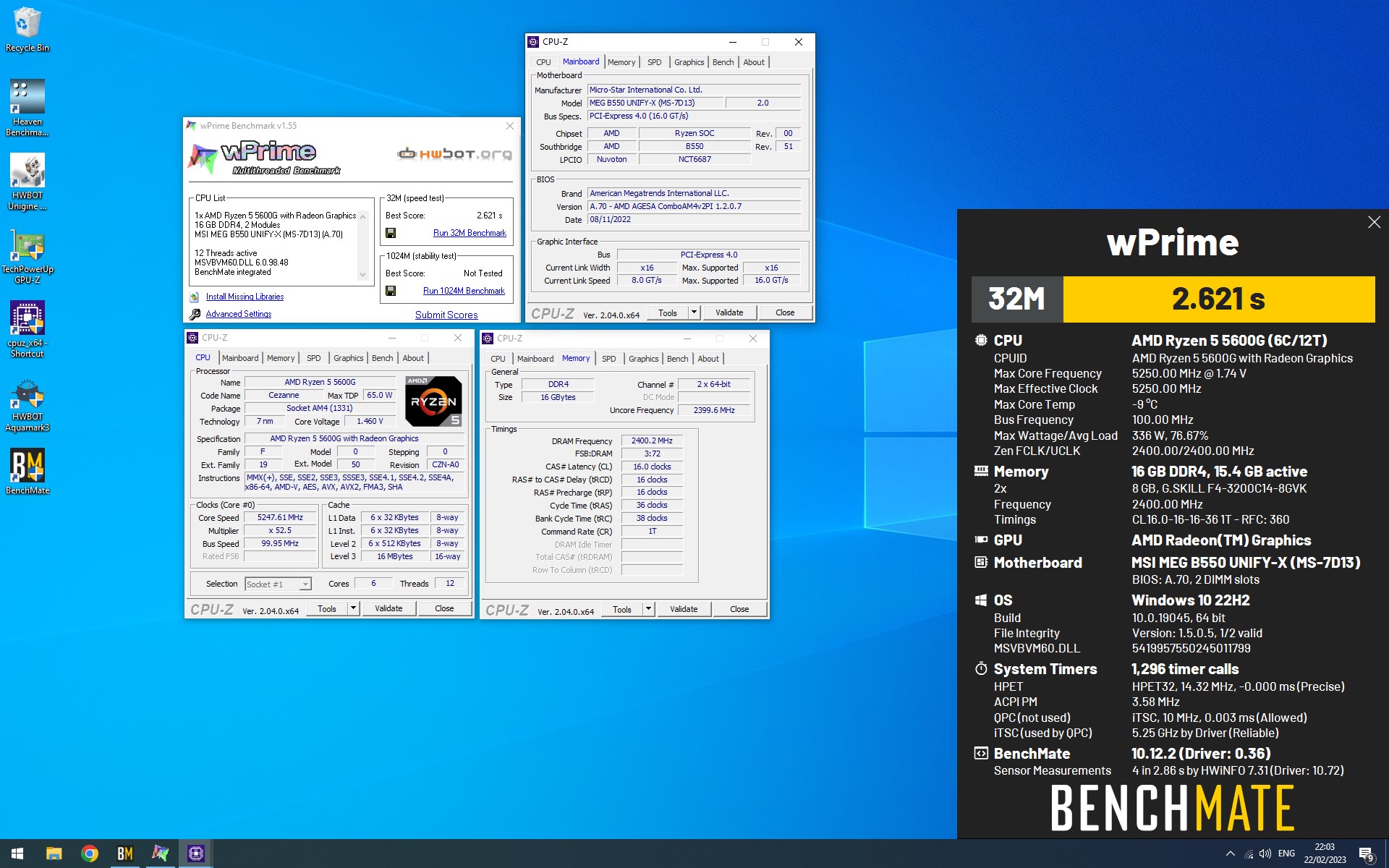Click Close button in Mainboard CPU-Z window
The width and height of the screenshot is (1389, 868).
click(x=785, y=312)
